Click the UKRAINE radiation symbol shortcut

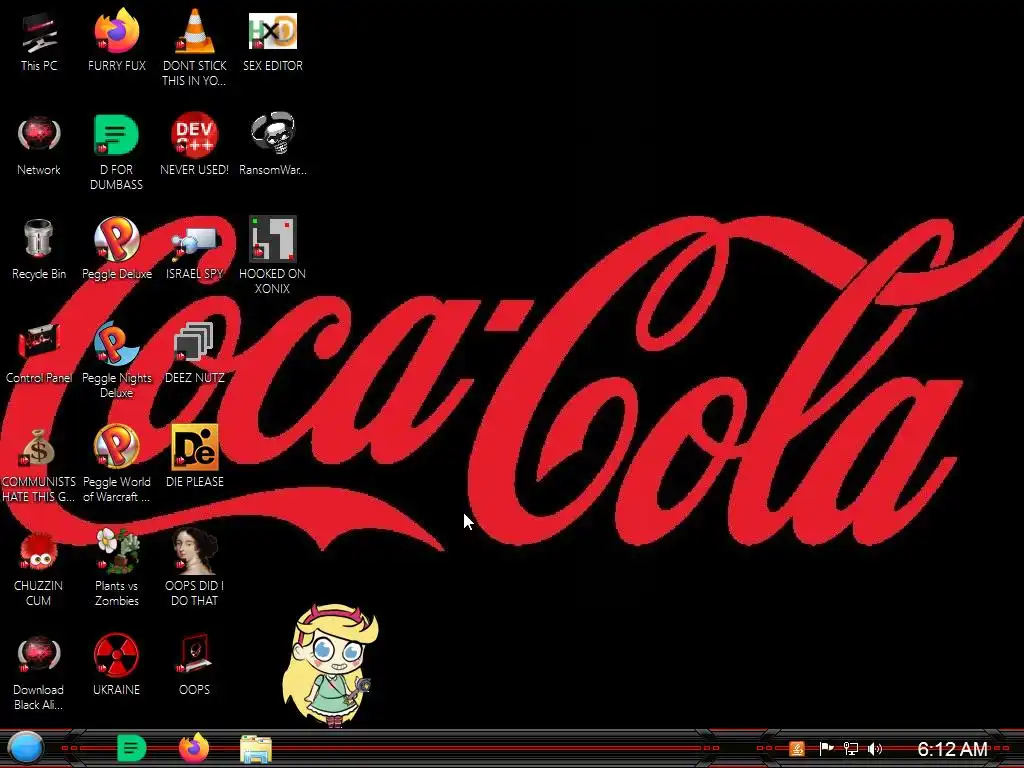pos(116,655)
